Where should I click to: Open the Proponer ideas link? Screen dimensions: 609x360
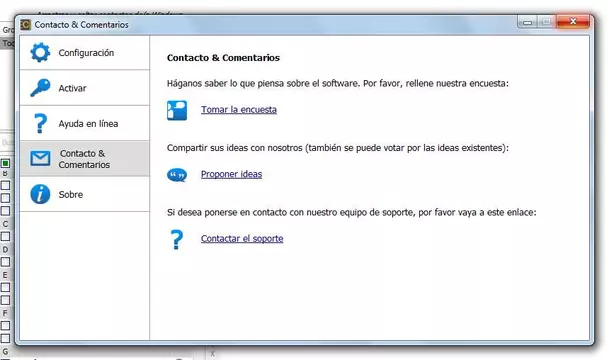point(231,174)
